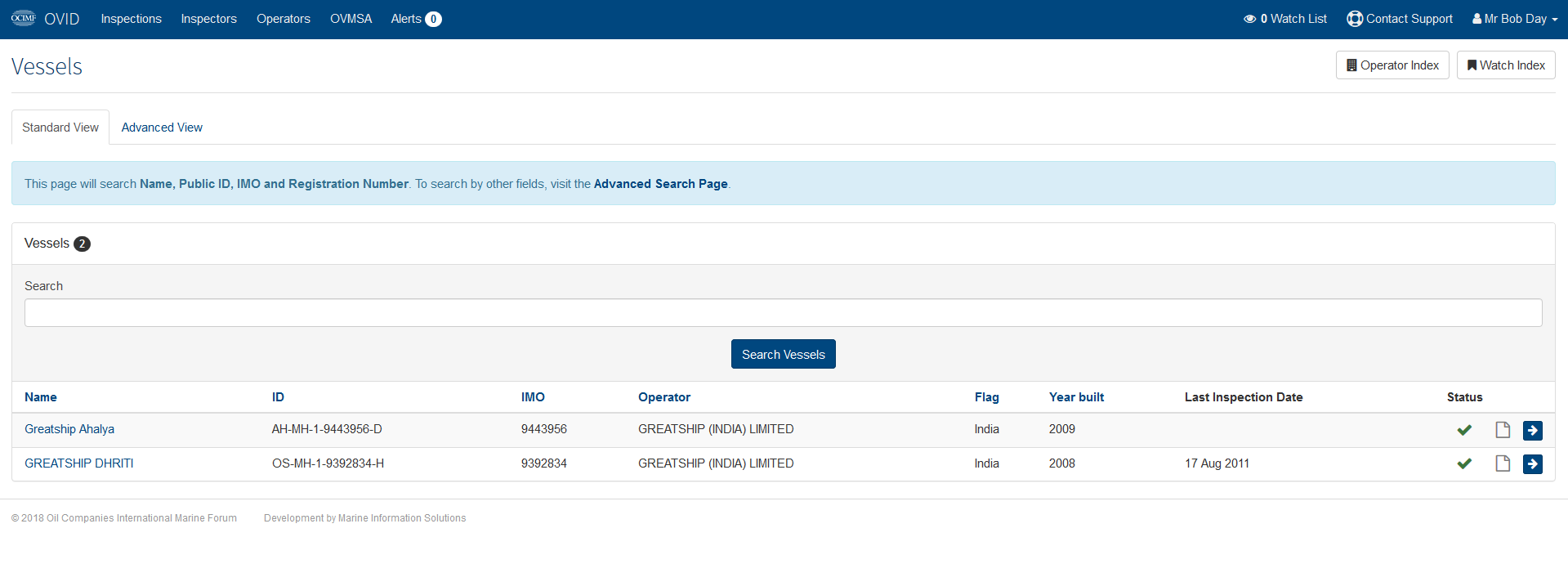Viewport: 1568px width, 564px height.
Task: Sort the table by Name column
Action: click(x=41, y=397)
